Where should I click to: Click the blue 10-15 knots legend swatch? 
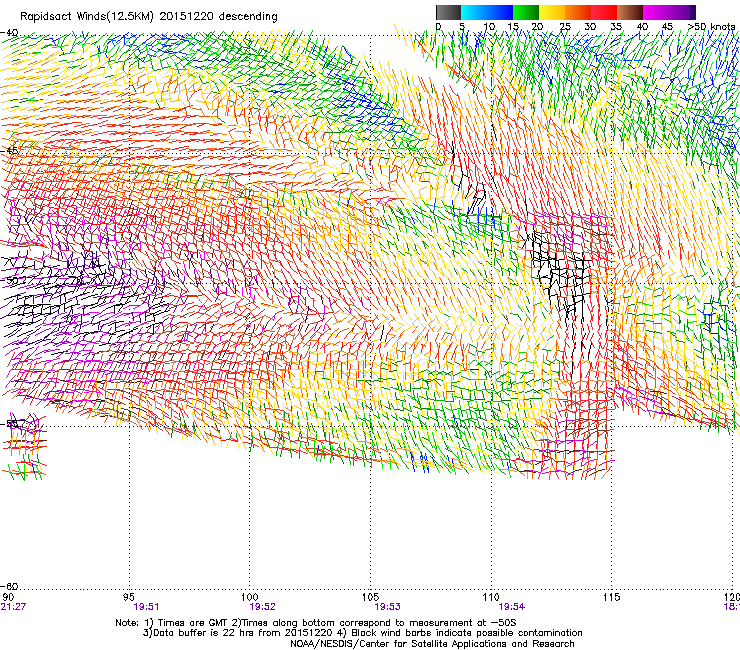[x=500, y=12]
